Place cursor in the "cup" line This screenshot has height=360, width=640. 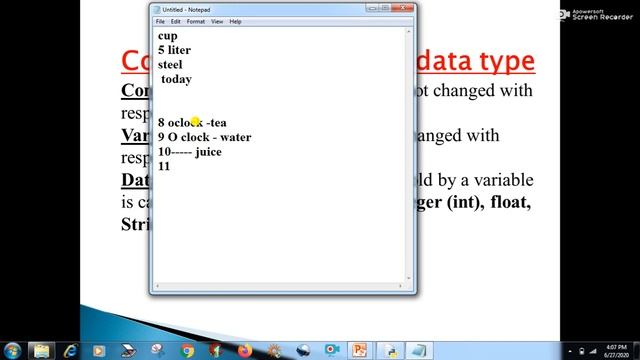tap(168, 36)
